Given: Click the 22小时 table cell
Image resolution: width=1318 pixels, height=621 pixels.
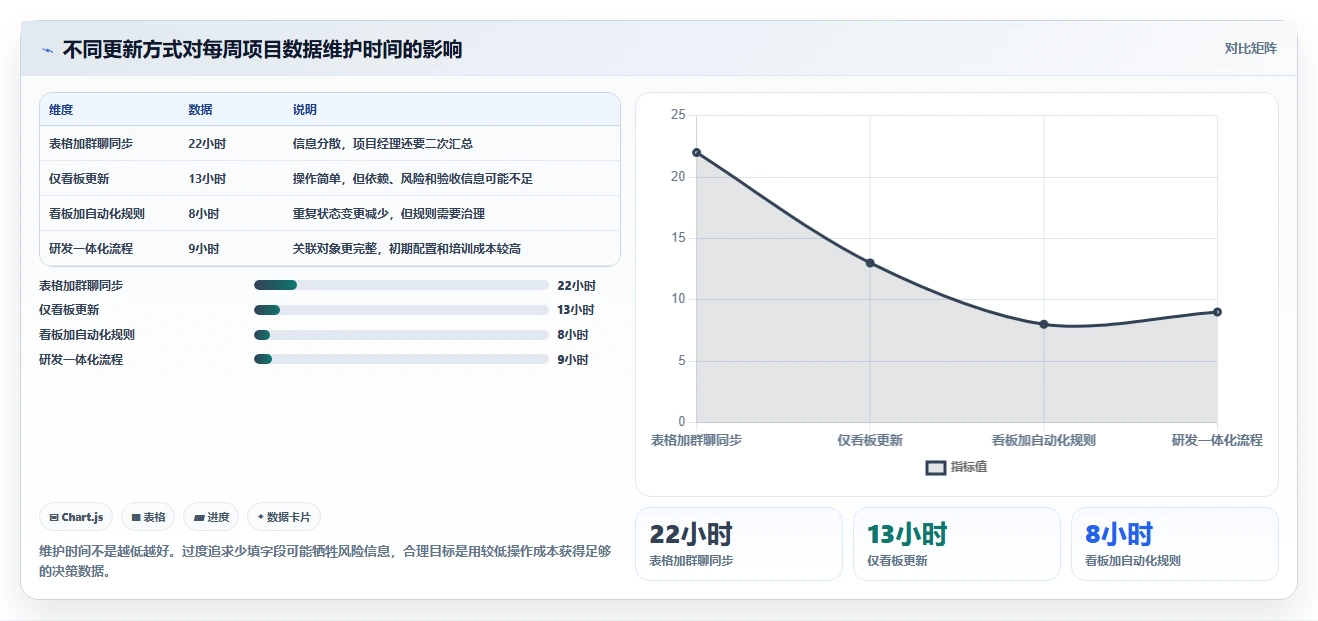Looking at the screenshot, I should pyautogui.click(x=207, y=144).
